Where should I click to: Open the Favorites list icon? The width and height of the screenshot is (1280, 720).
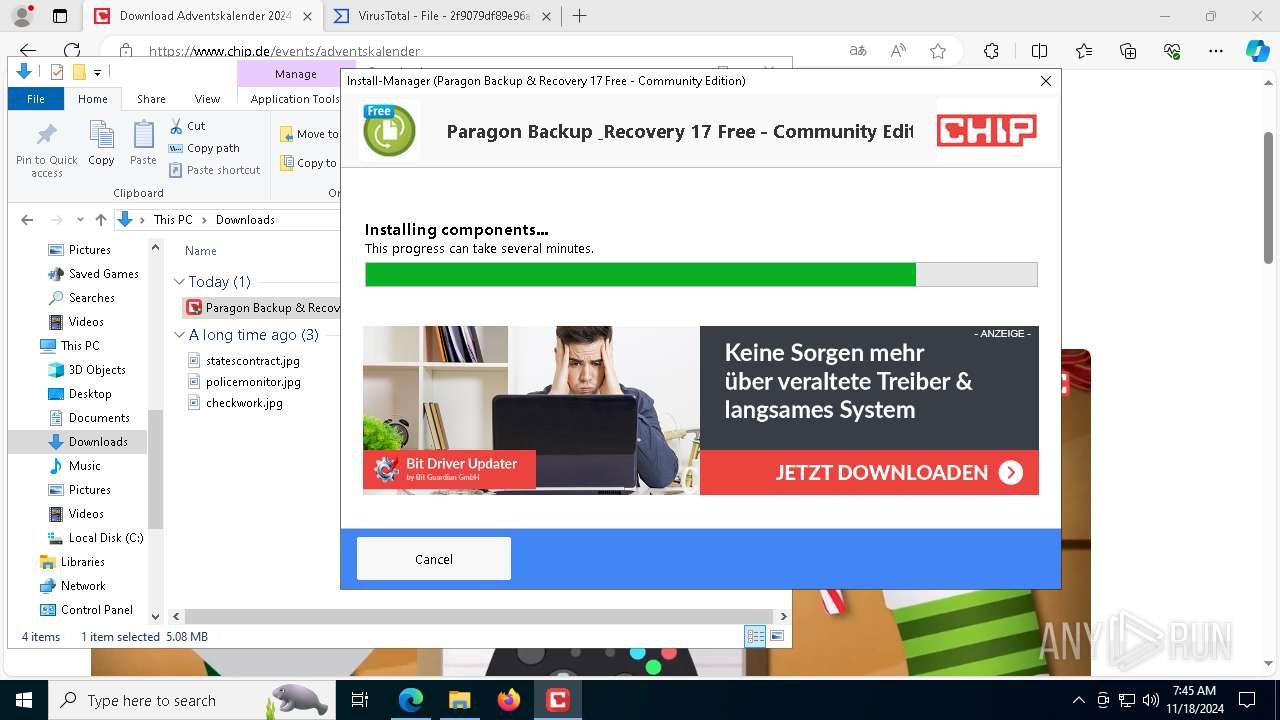point(1084,51)
